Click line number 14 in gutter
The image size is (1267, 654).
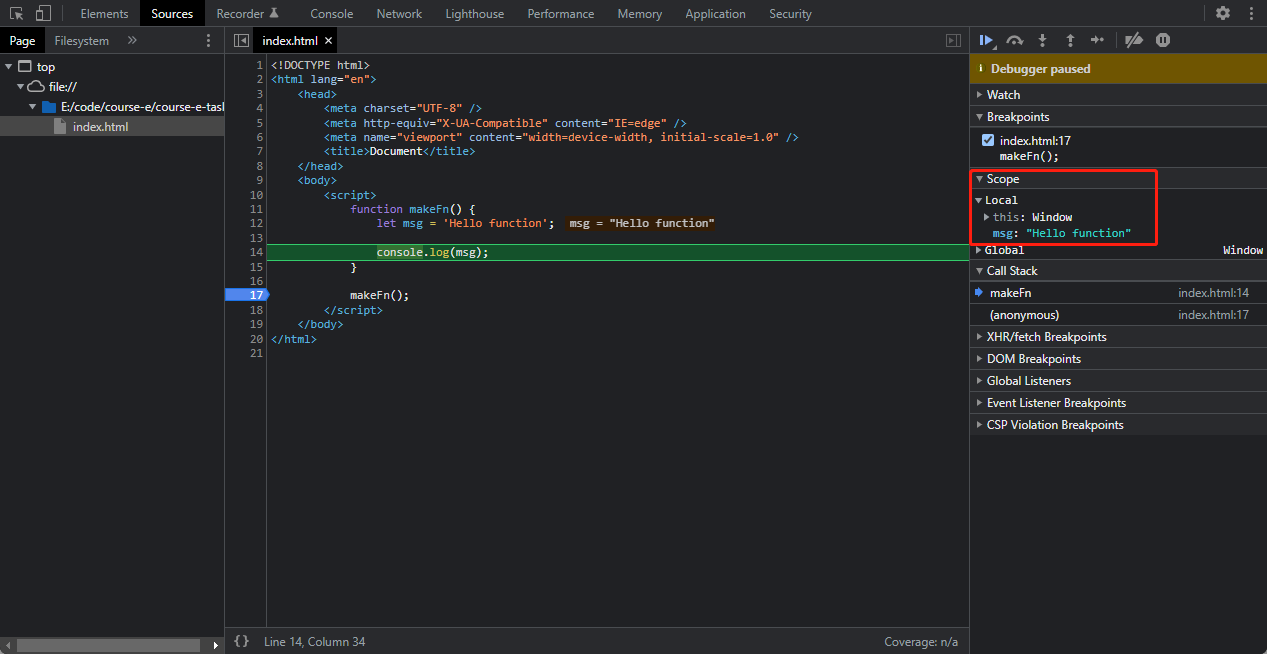tap(257, 252)
